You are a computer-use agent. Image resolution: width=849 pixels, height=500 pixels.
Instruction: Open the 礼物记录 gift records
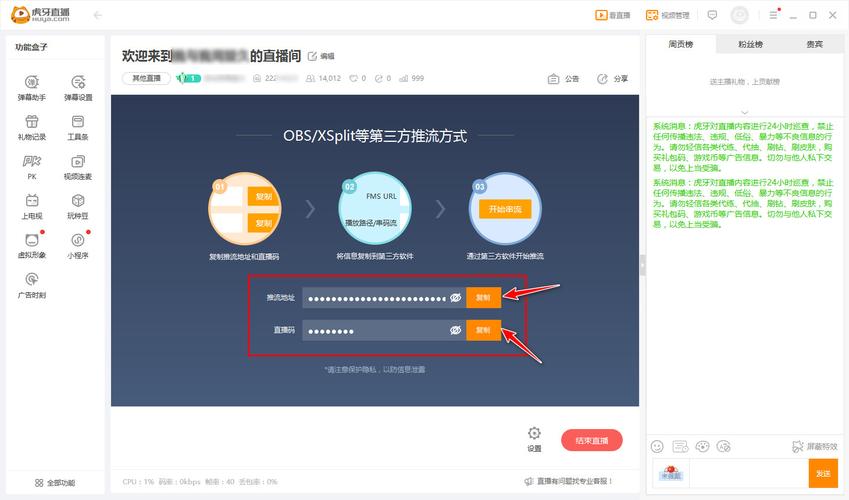pyautogui.click(x=31, y=127)
